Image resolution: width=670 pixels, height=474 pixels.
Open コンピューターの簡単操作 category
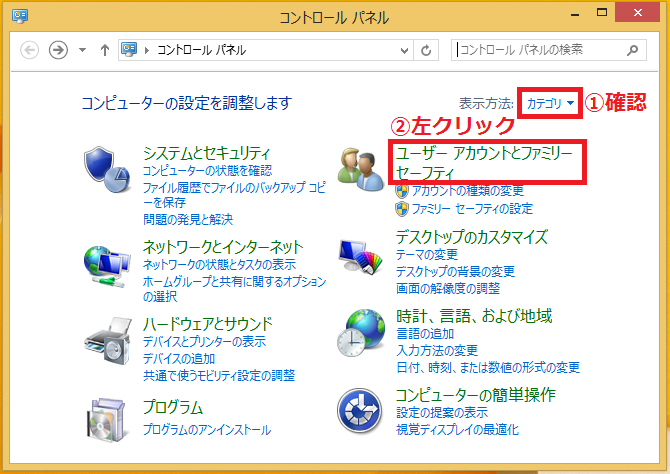(476, 395)
